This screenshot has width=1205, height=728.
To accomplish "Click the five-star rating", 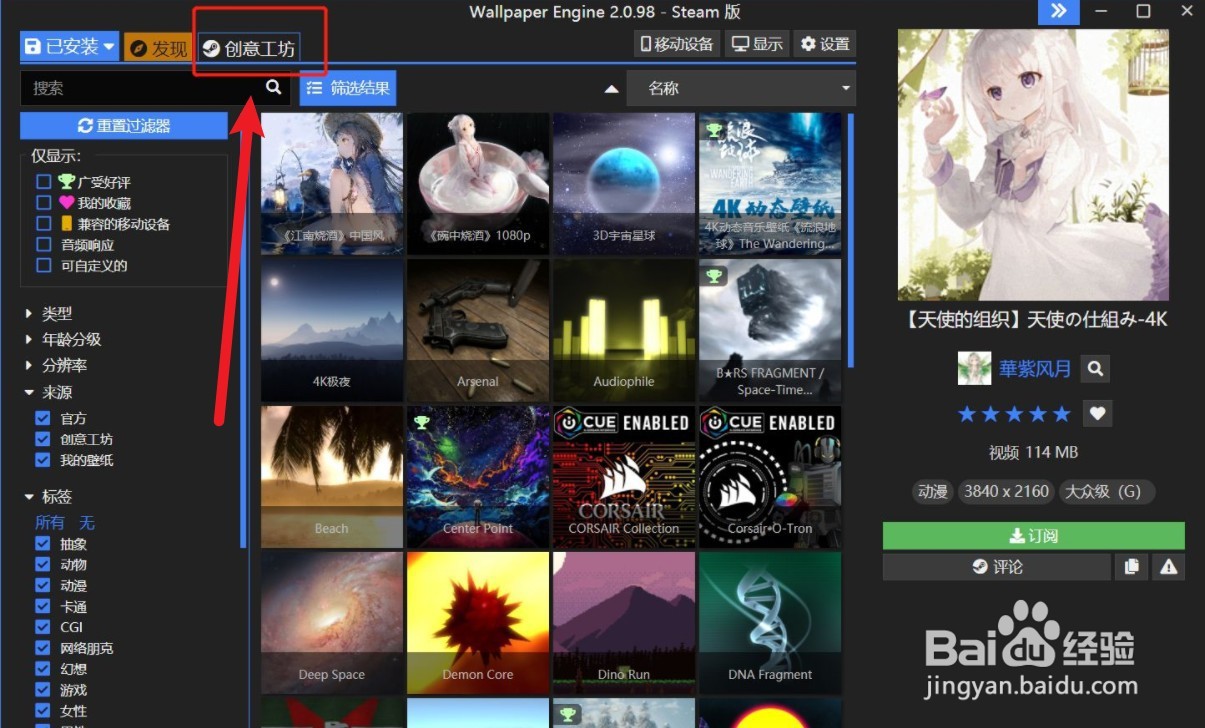I will pos(1014,414).
